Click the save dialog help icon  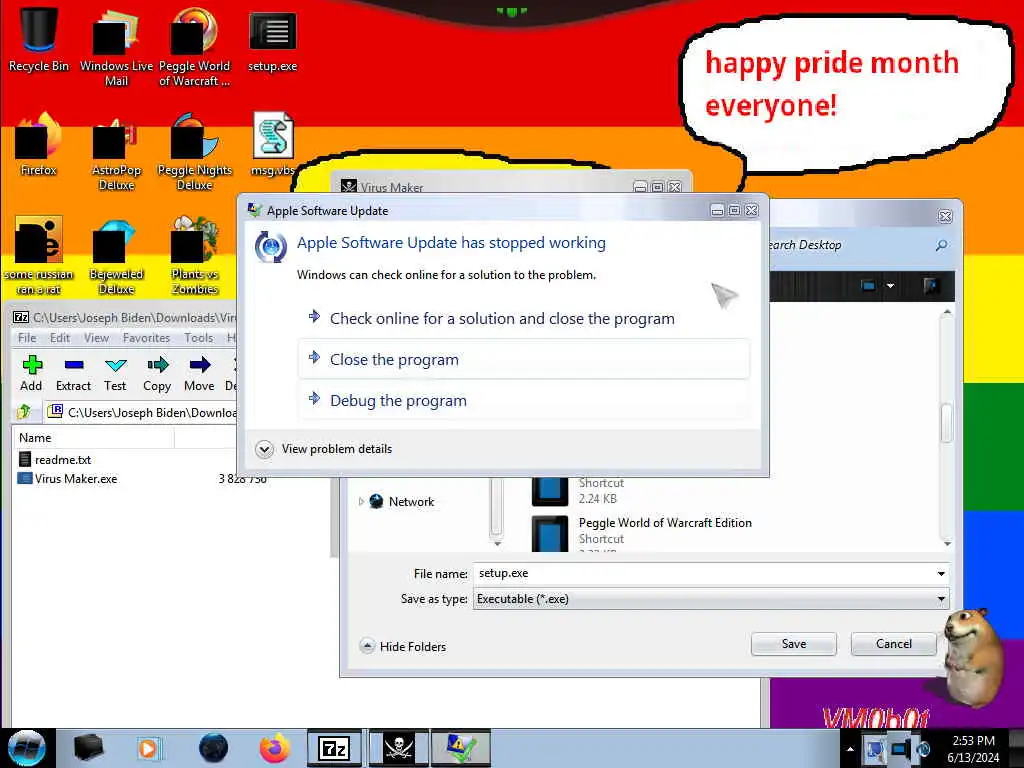[931, 285]
